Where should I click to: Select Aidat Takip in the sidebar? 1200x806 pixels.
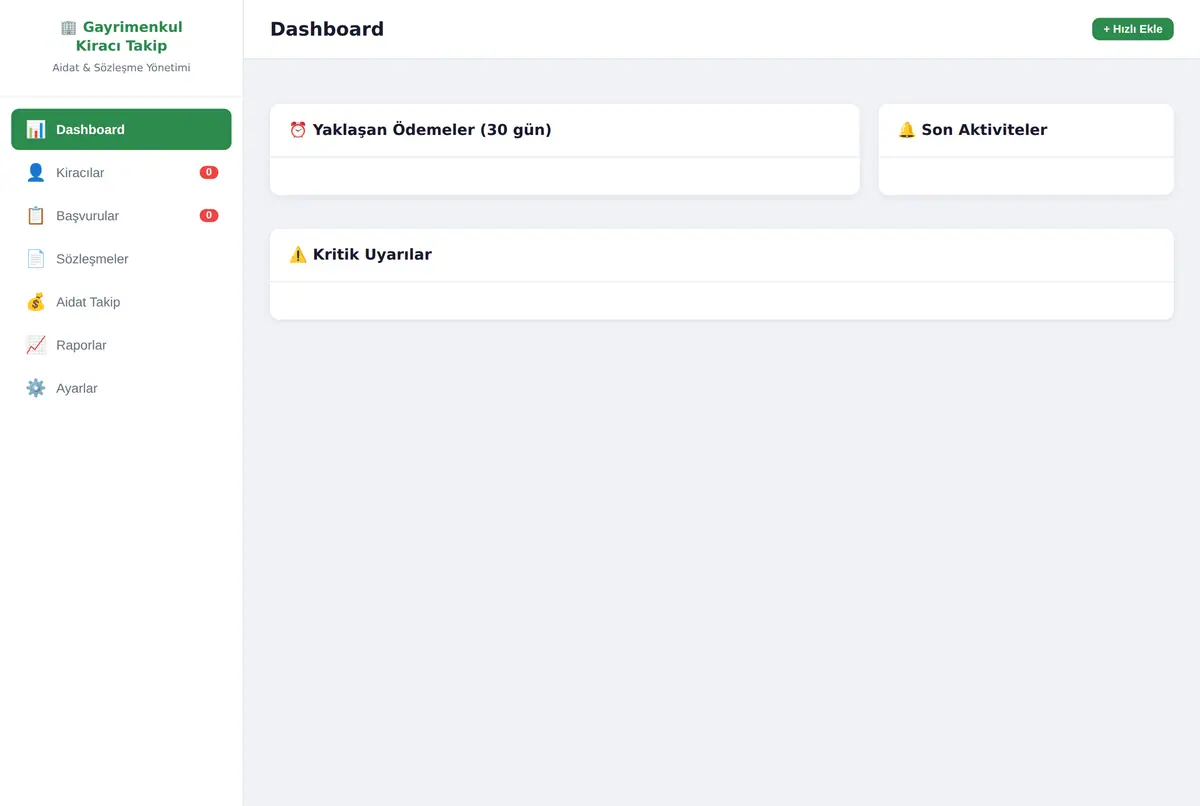click(121, 301)
